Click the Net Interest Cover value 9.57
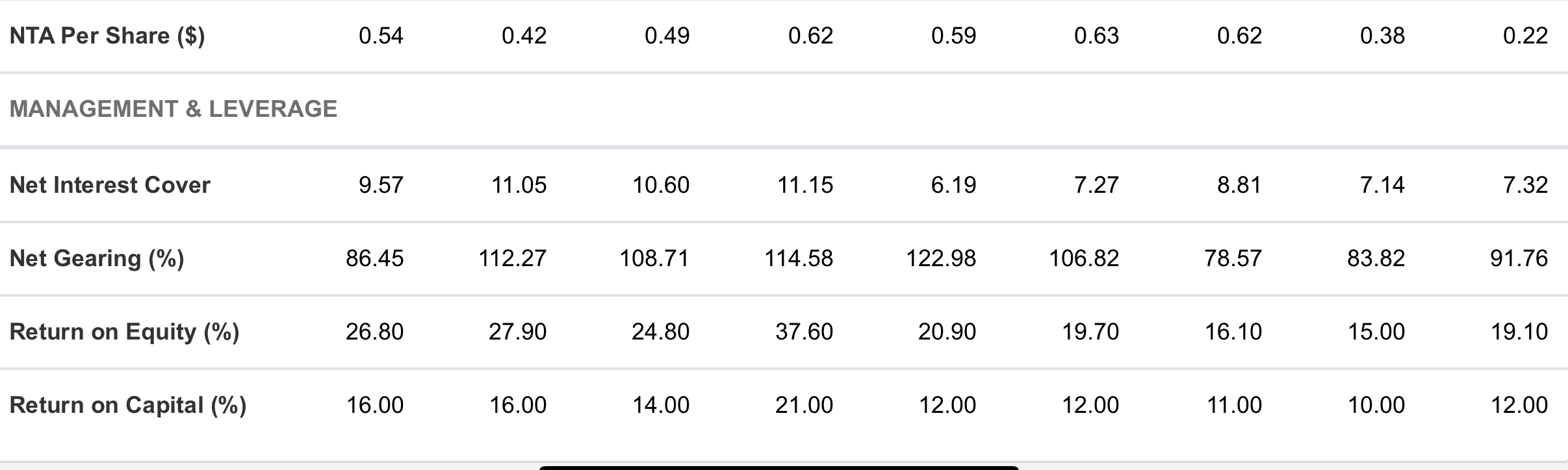 [381, 186]
